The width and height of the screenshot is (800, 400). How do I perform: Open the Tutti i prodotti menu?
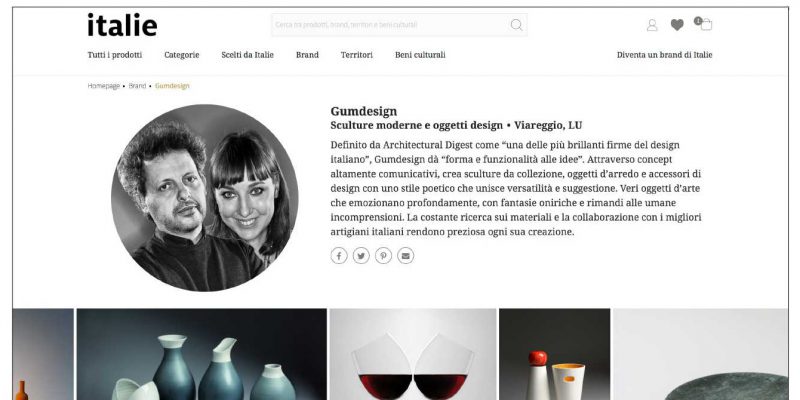pyautogui.click(x=115, y=55)
